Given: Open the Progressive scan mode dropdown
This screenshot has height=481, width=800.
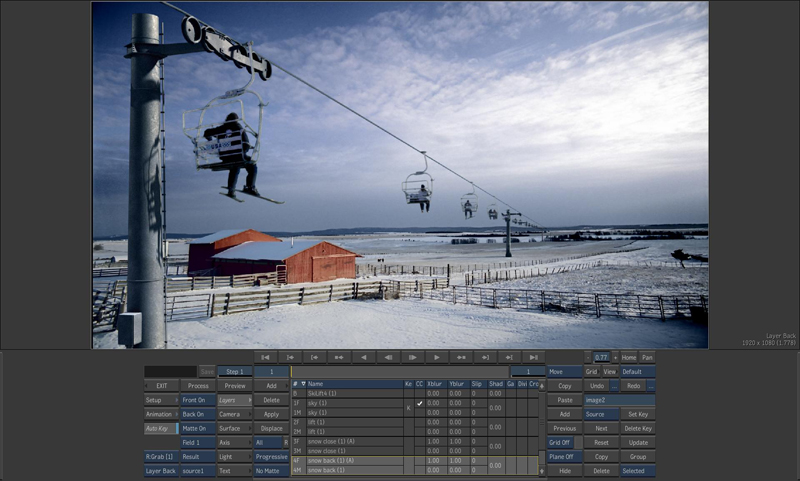Looking at the screenshot, I should (270, 456).
